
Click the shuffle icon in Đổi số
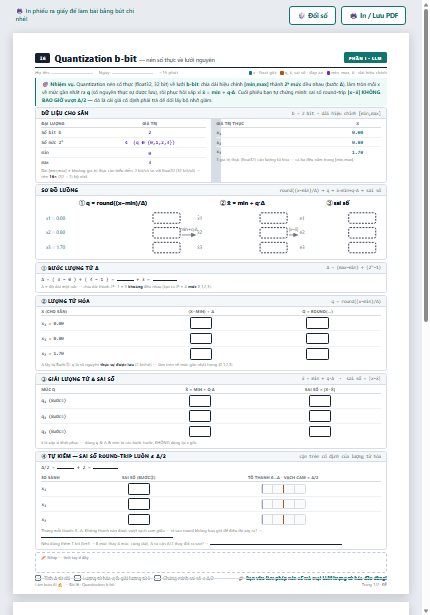[x=301, y=16]
